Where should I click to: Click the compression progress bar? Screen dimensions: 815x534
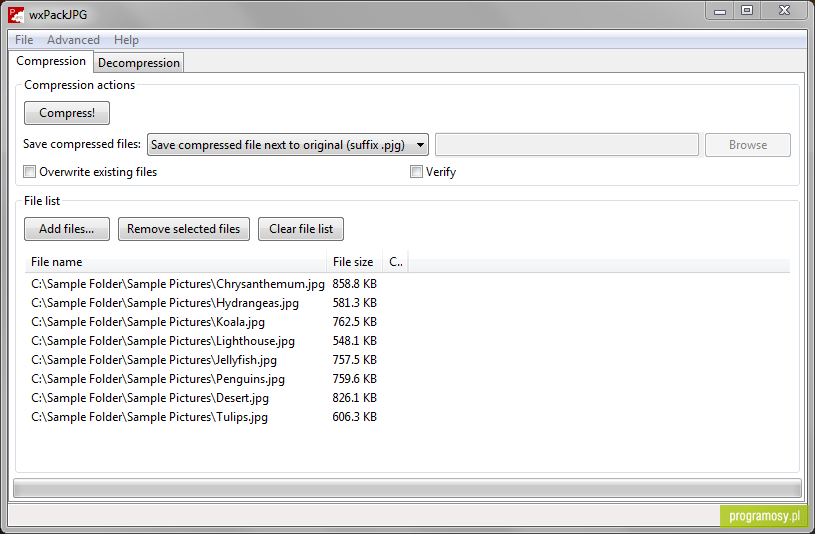pos(408,488)
